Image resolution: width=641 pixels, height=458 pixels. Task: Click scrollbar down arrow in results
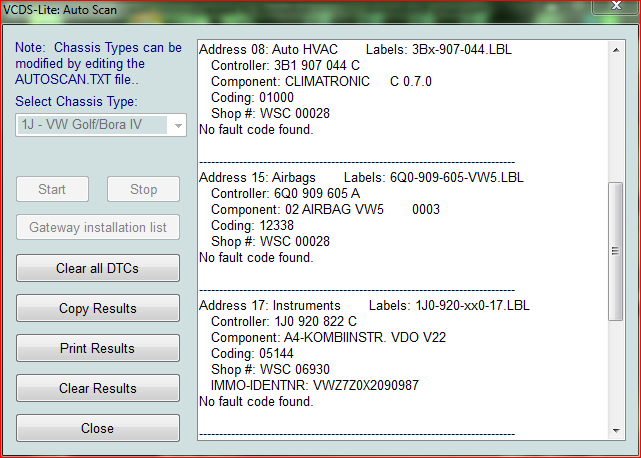616,431
